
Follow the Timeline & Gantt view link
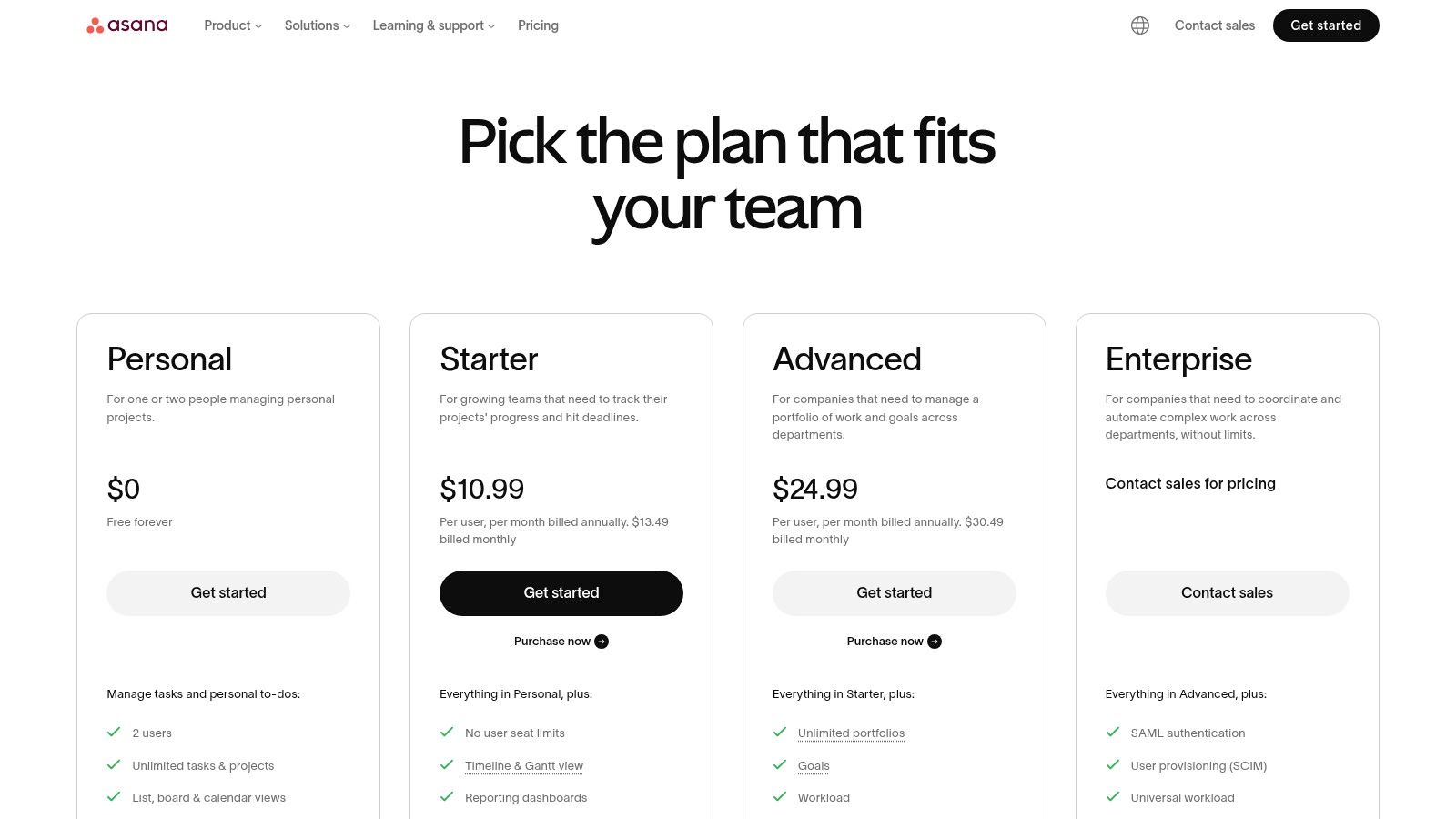pos(524,765)
